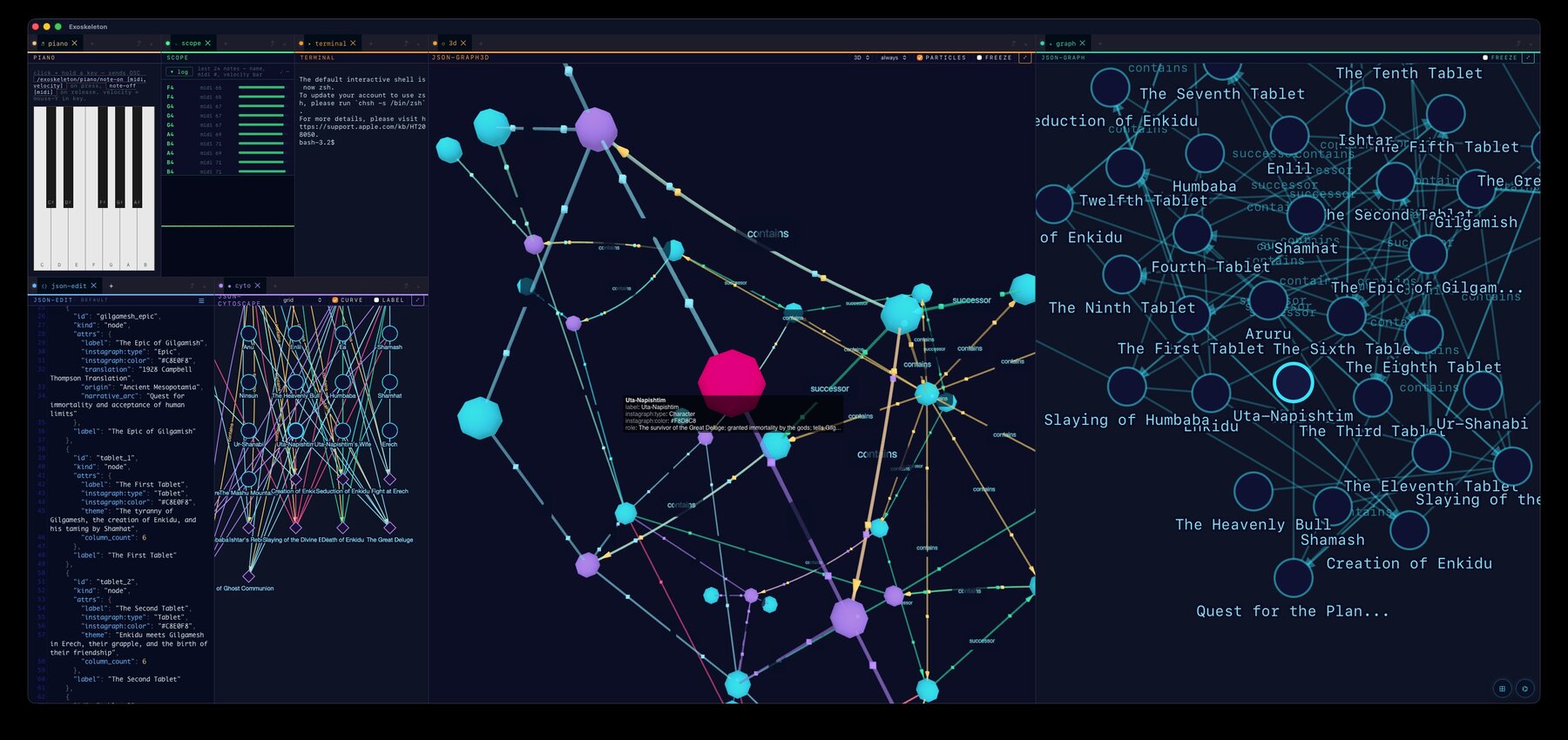Click the pop-out arrow in terminal tab bar

(x=406, y=44)
